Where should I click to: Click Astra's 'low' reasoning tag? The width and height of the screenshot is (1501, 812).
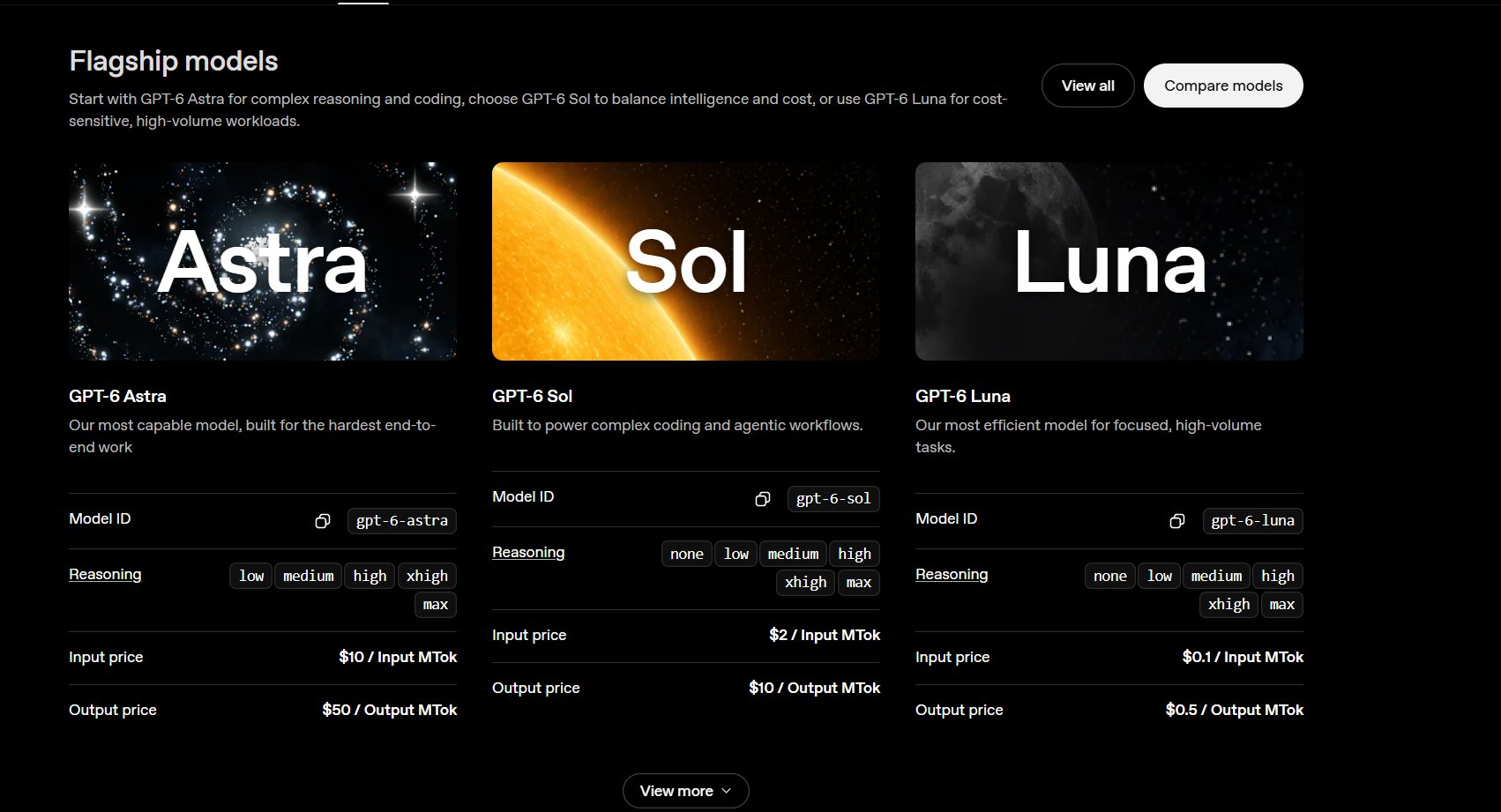(x=251, y=576)
